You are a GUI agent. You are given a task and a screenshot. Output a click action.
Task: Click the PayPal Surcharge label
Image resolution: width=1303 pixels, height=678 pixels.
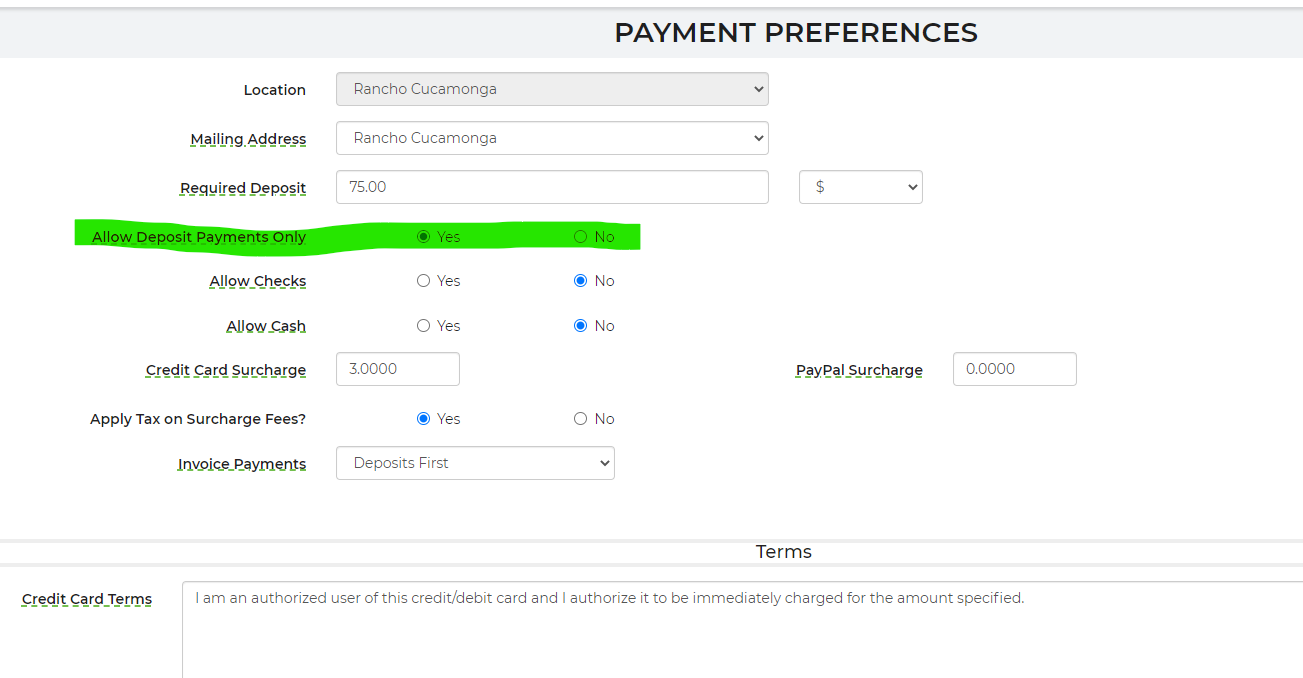click(859, 370)
